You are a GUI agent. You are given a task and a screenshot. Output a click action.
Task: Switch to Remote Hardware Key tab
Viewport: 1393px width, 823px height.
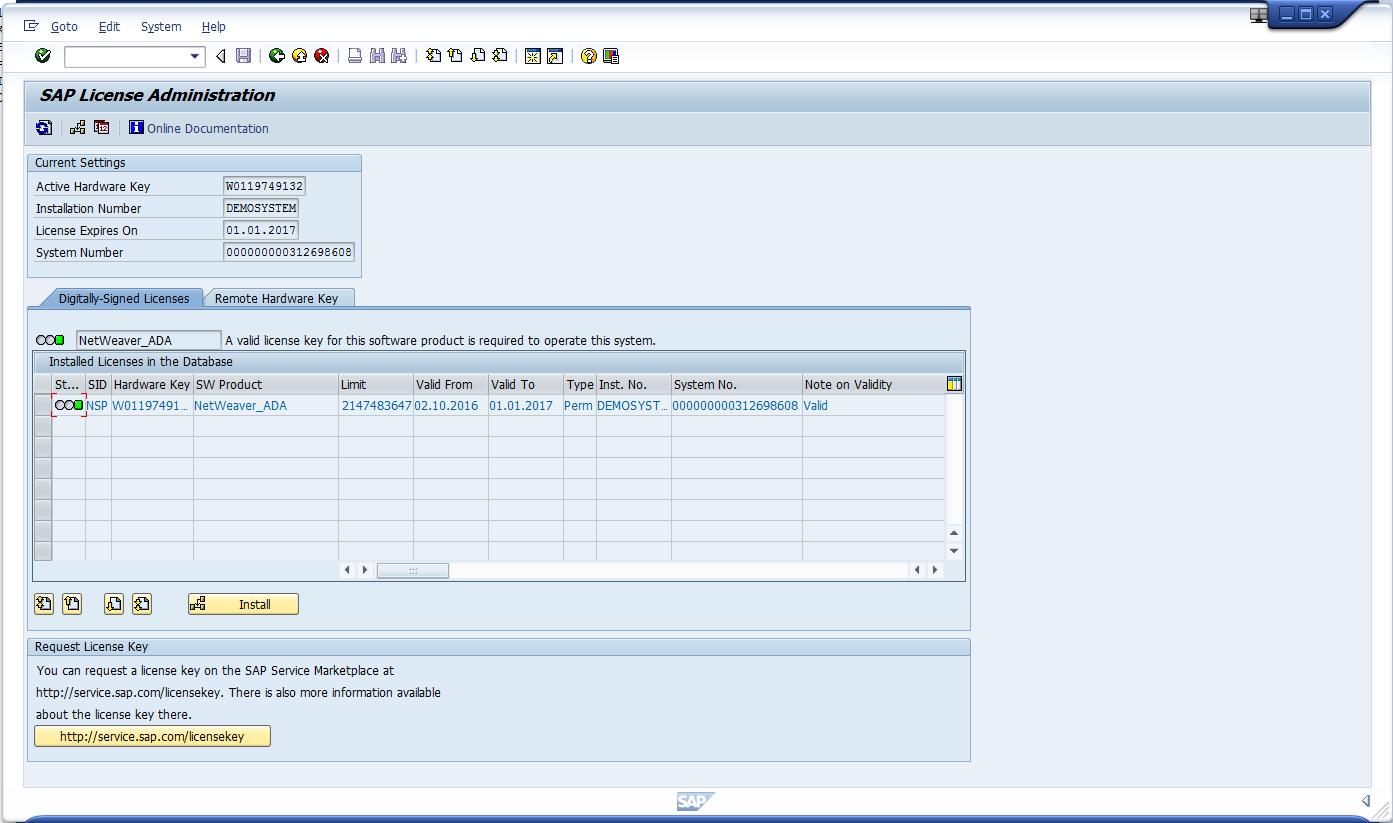tap(277, 298)
